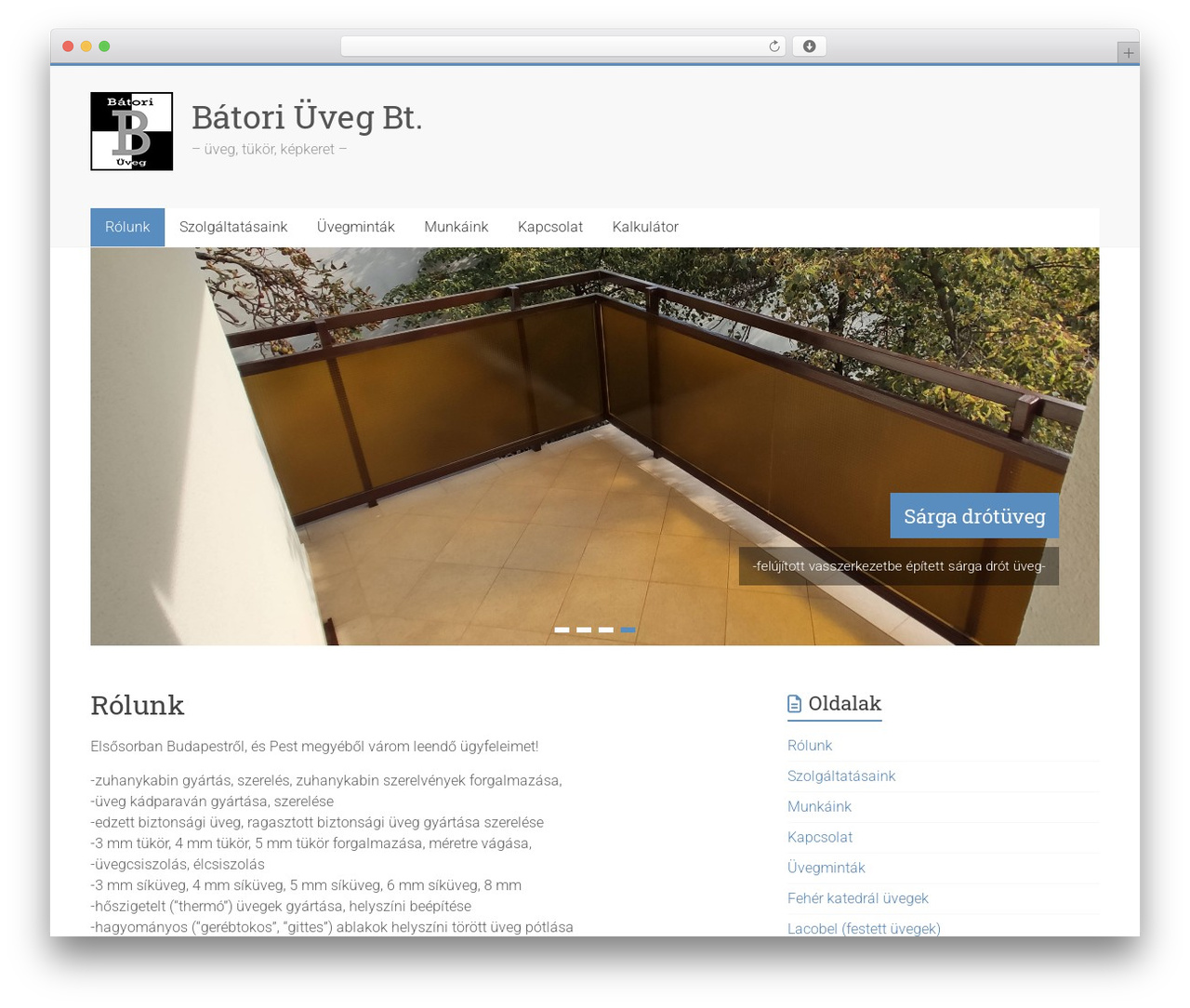Open Munkáink in the navigation bar
1190x1008 pixels.
[456, 227]
